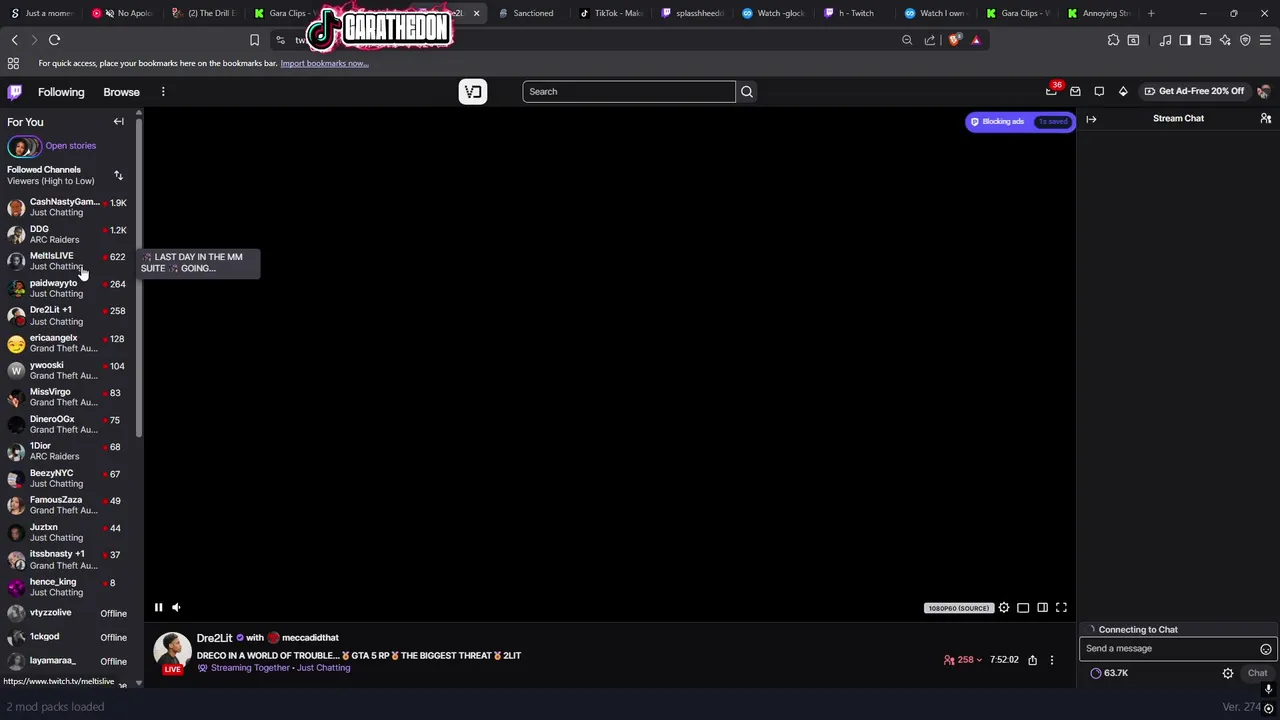The height and width of the screenshot is (720, 1280).
Task: Enter fullscreen video mode
Action: tap(1061, 607)
